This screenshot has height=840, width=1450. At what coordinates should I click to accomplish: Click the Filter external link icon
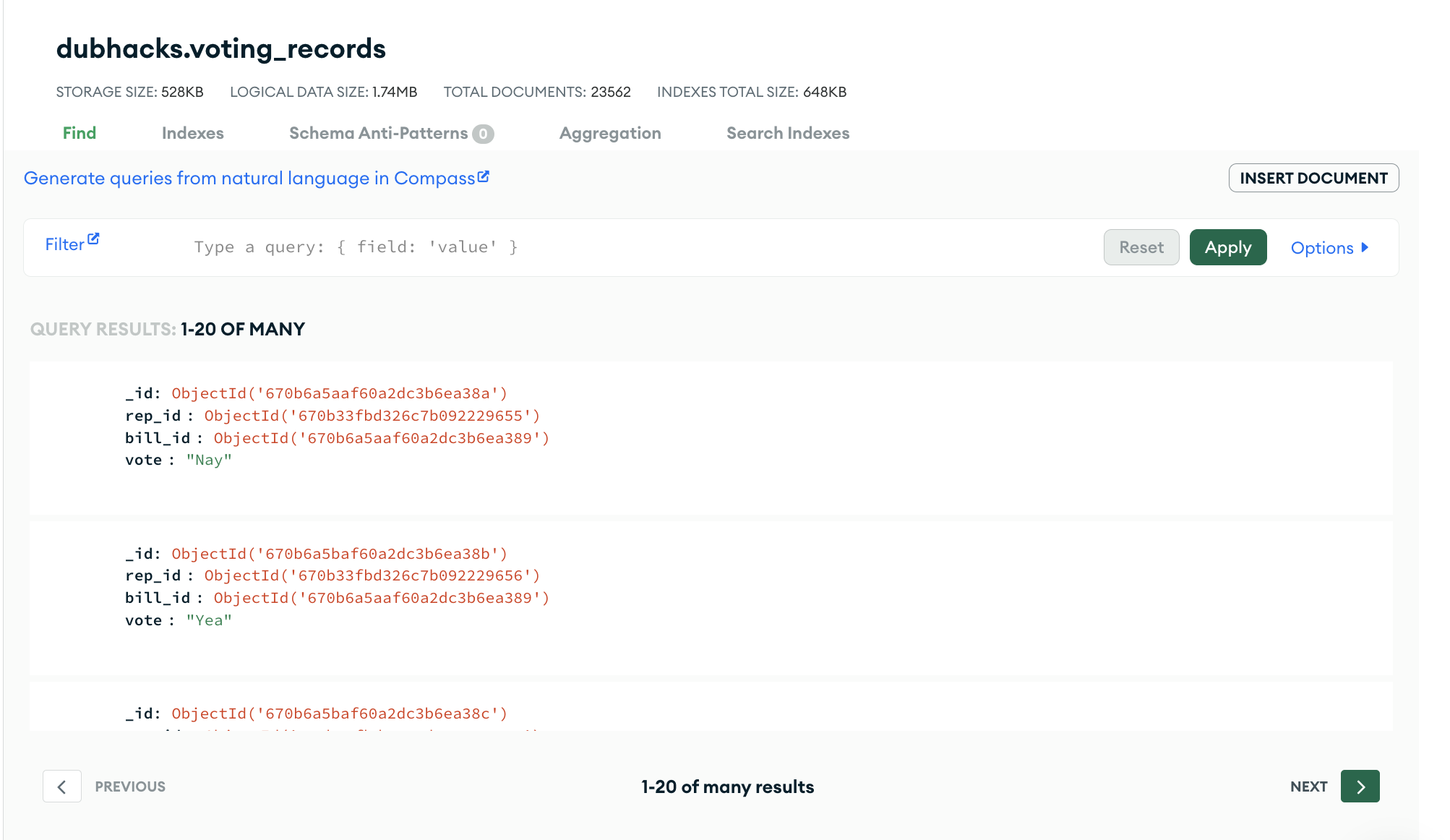(x=93, y=239)
